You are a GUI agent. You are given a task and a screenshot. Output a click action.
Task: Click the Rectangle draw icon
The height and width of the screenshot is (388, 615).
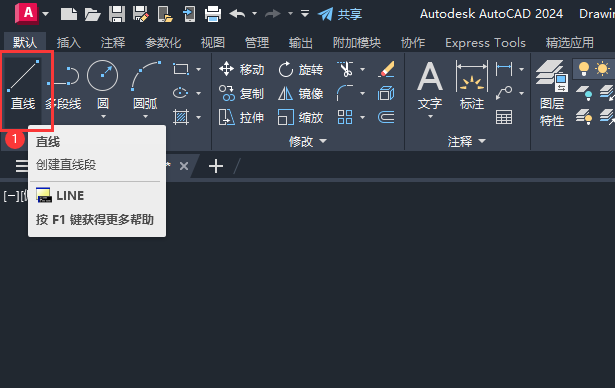[x=181, y=69]
